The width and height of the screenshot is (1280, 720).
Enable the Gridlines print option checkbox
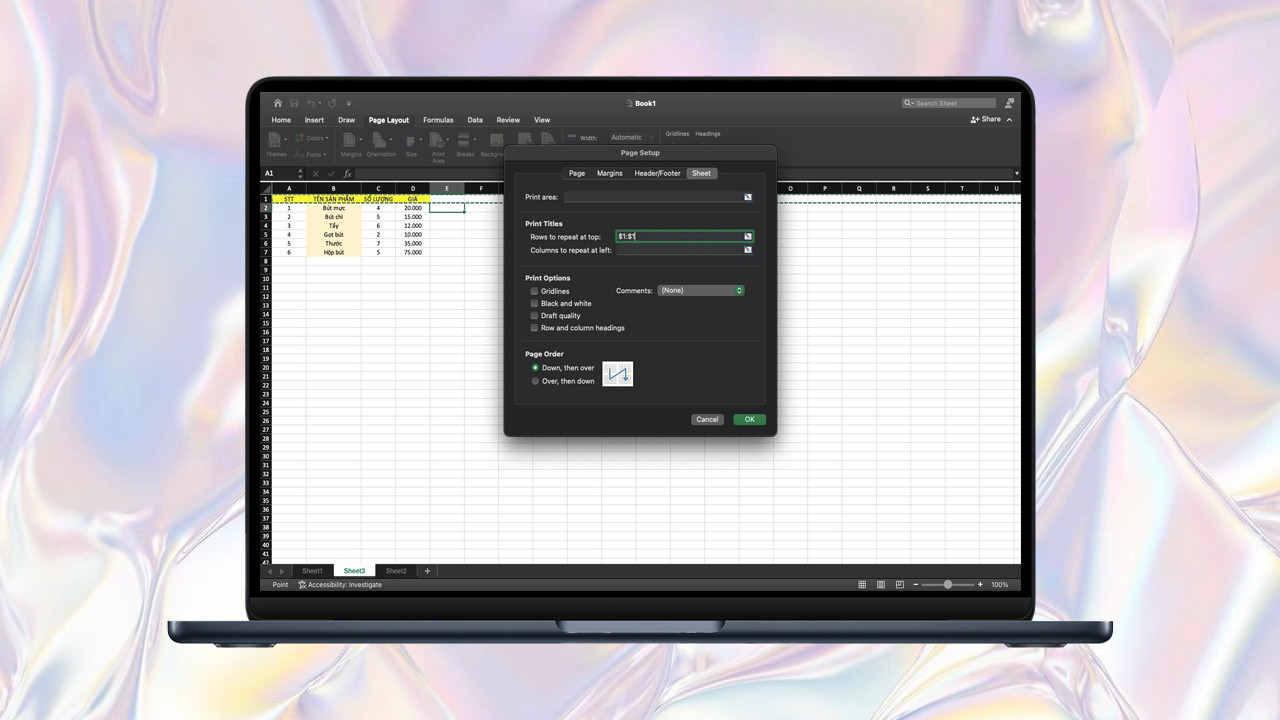[x=534, y=291]
